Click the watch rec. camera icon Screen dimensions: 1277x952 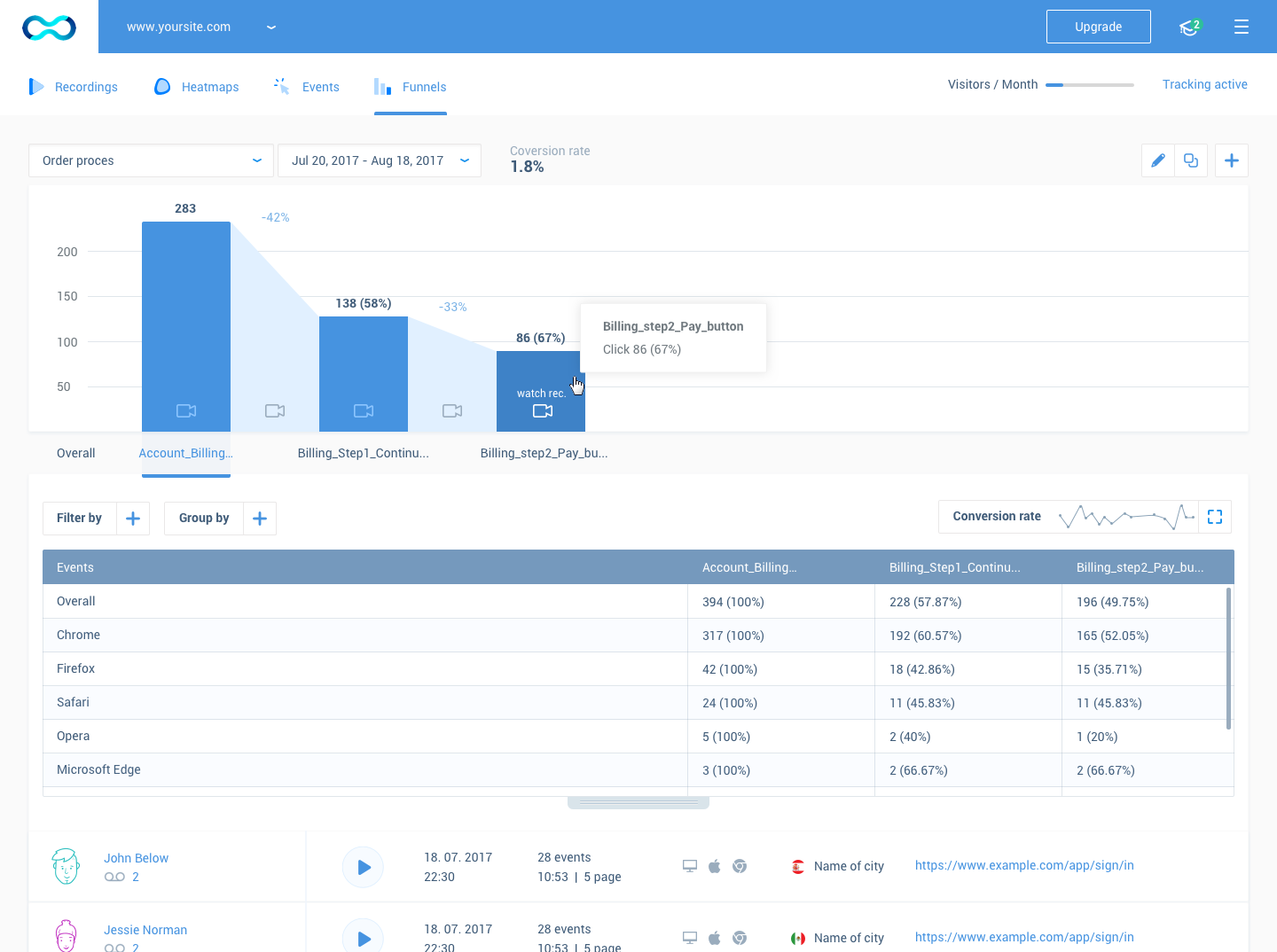(543, 410)
